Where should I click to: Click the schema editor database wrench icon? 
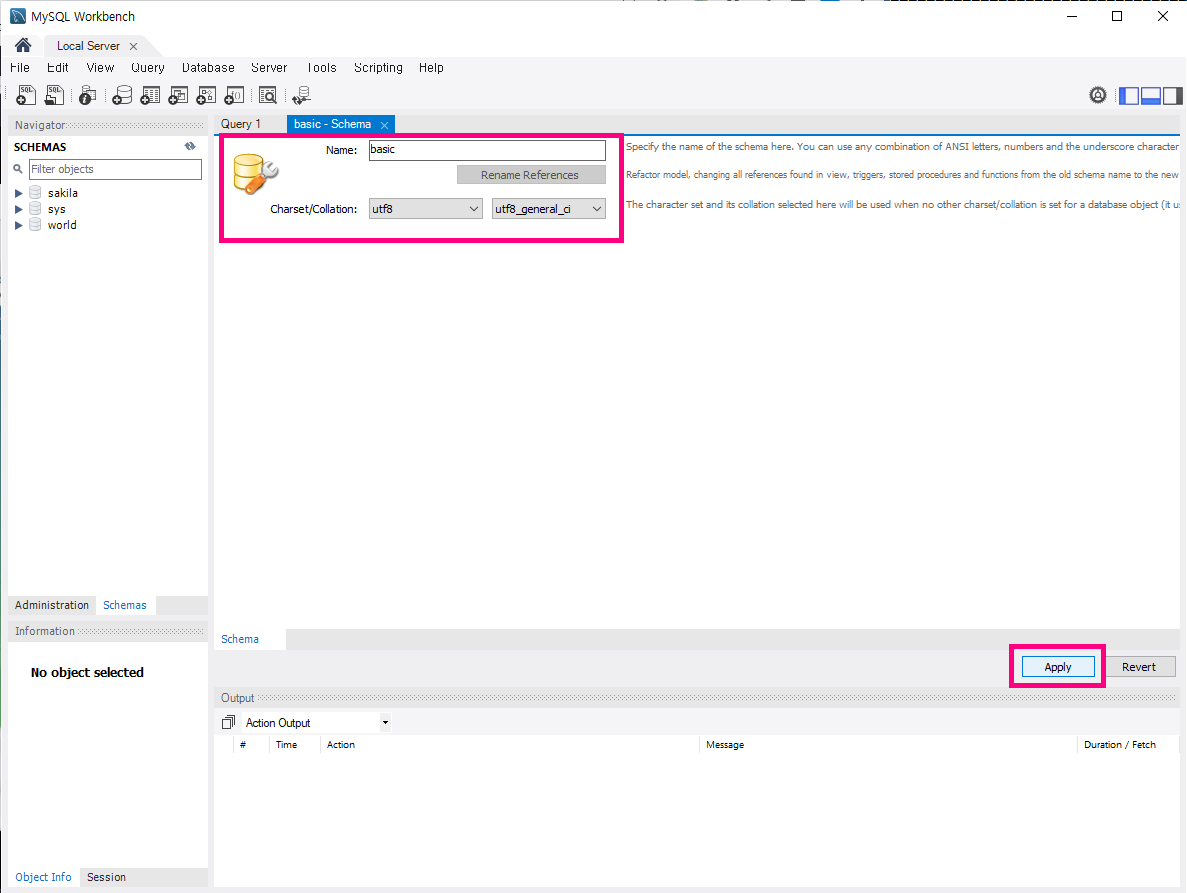click(x=255, y=174)
